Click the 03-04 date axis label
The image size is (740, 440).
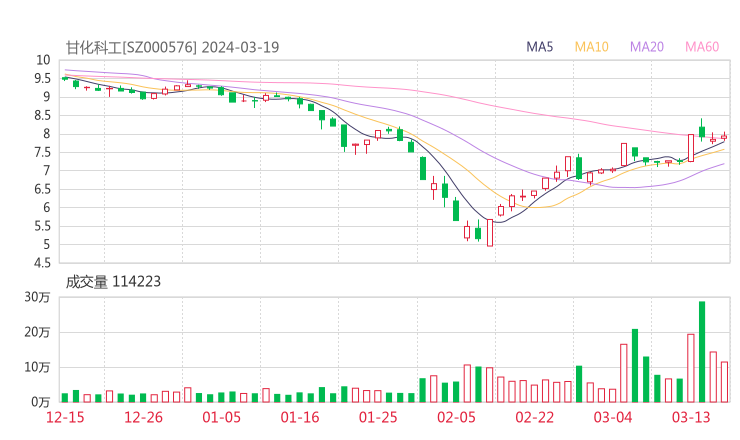click(x=613, y=417)
